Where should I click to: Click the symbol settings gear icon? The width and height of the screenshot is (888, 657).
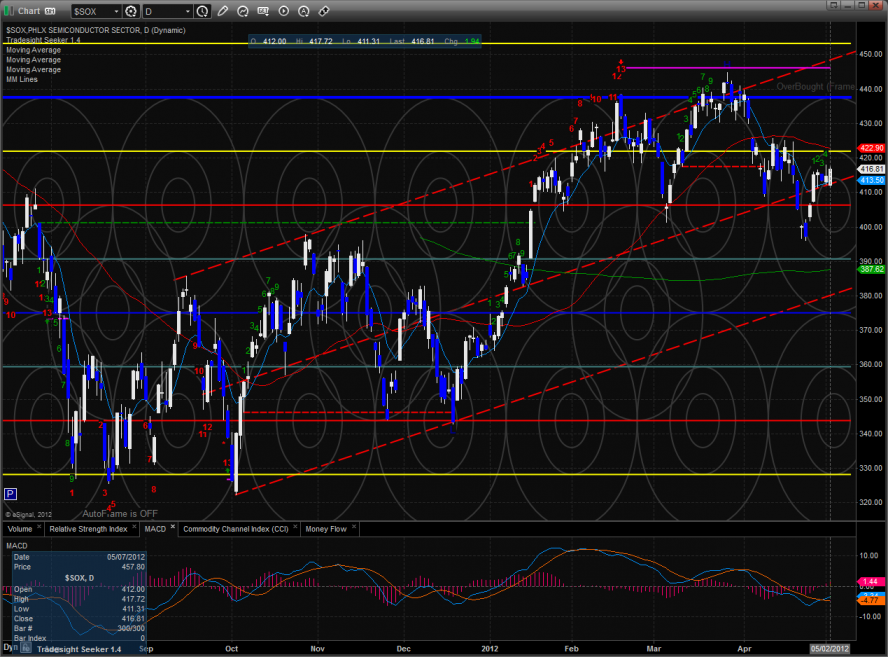click(x=130, y=11)
